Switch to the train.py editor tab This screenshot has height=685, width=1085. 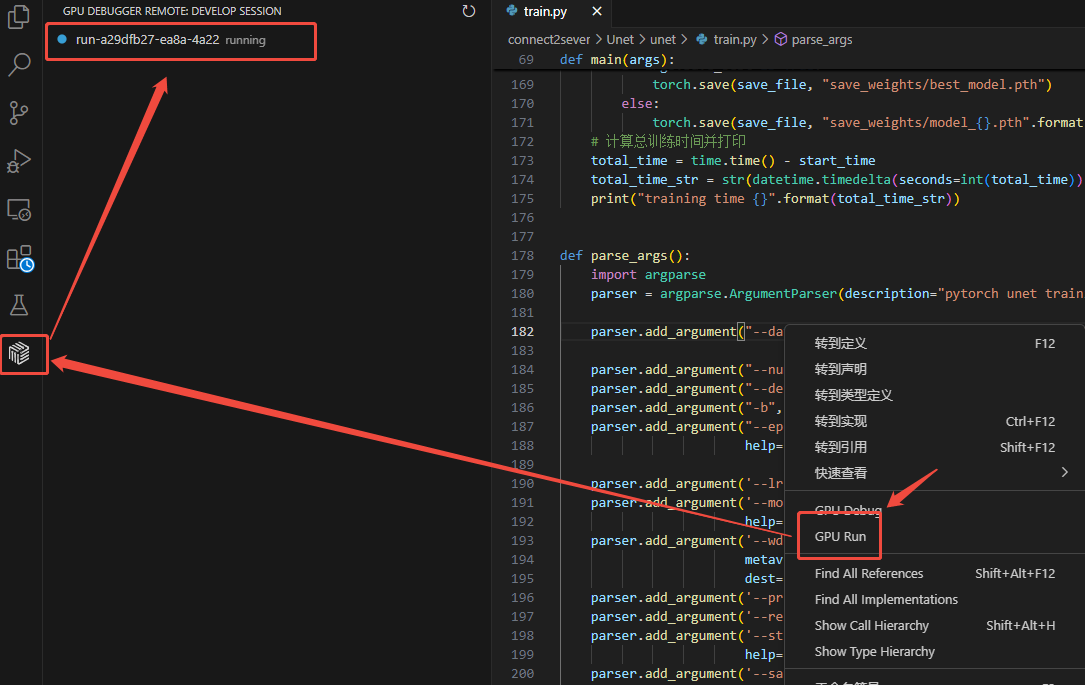click(544, 12)
